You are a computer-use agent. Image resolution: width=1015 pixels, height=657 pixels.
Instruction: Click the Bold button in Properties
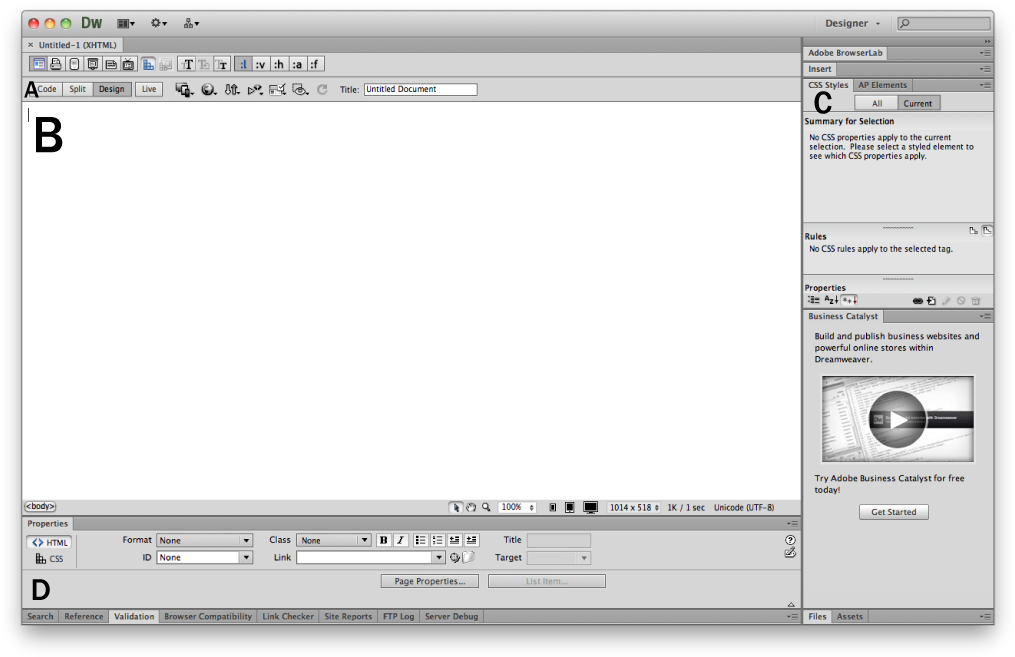coord(383,540)
